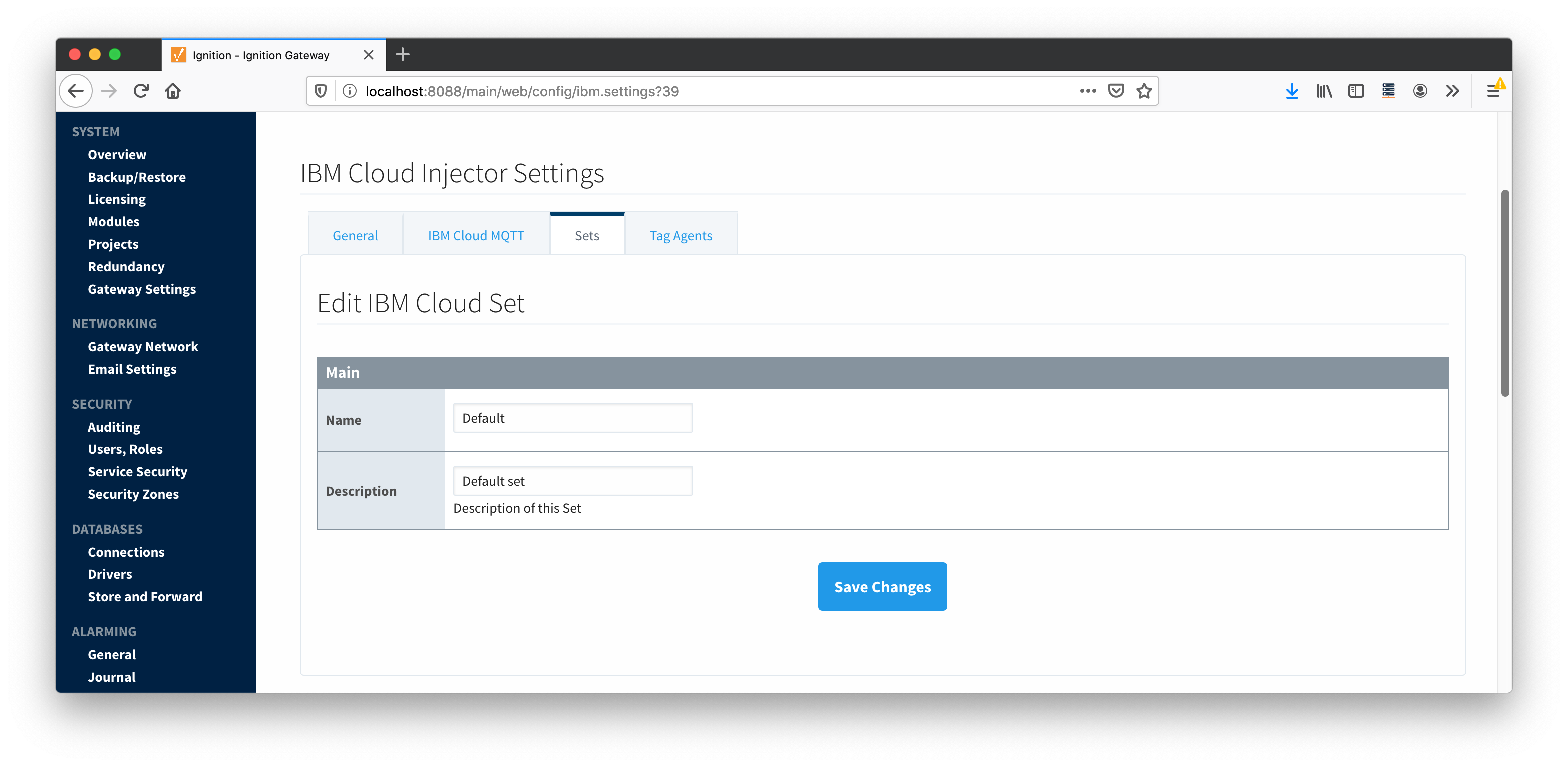The width and height of the screenshot is (1568, 767).
Task: Open database Connections link
Action: click(126, 552)
